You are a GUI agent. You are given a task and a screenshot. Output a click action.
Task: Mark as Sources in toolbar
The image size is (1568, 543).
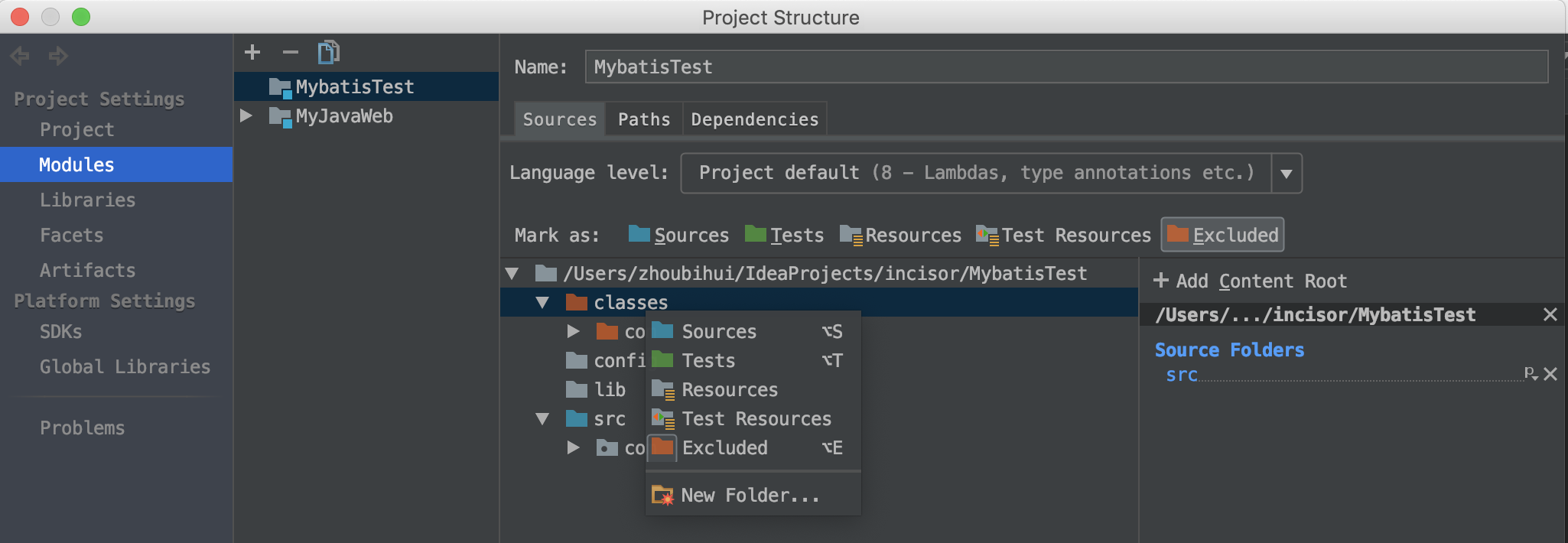(x=678, y=235)
